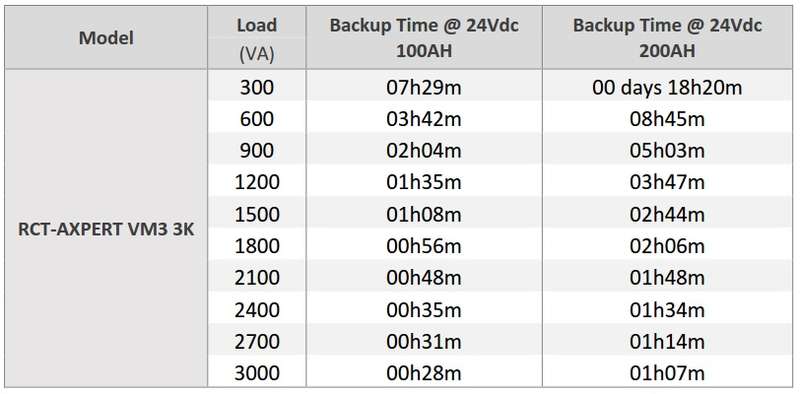The image size is (800, 394).
Task: Select the 1200 load cell
Action: click(257, 182)
